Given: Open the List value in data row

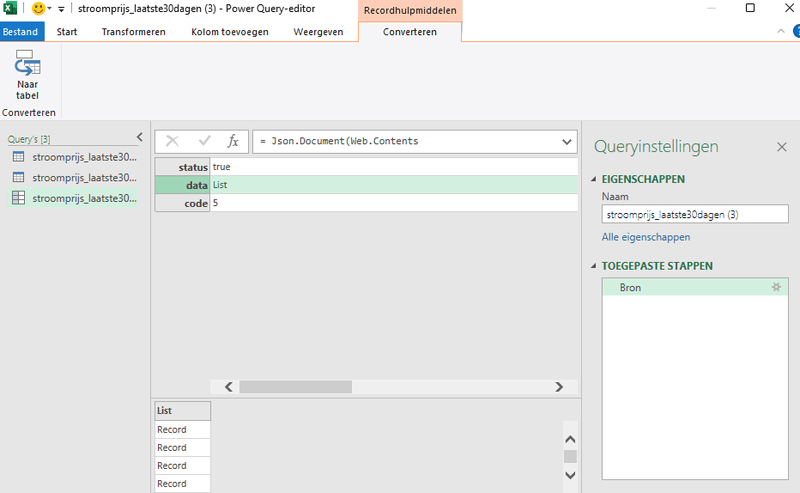Looking at the screenshot, I should [220, 185].
